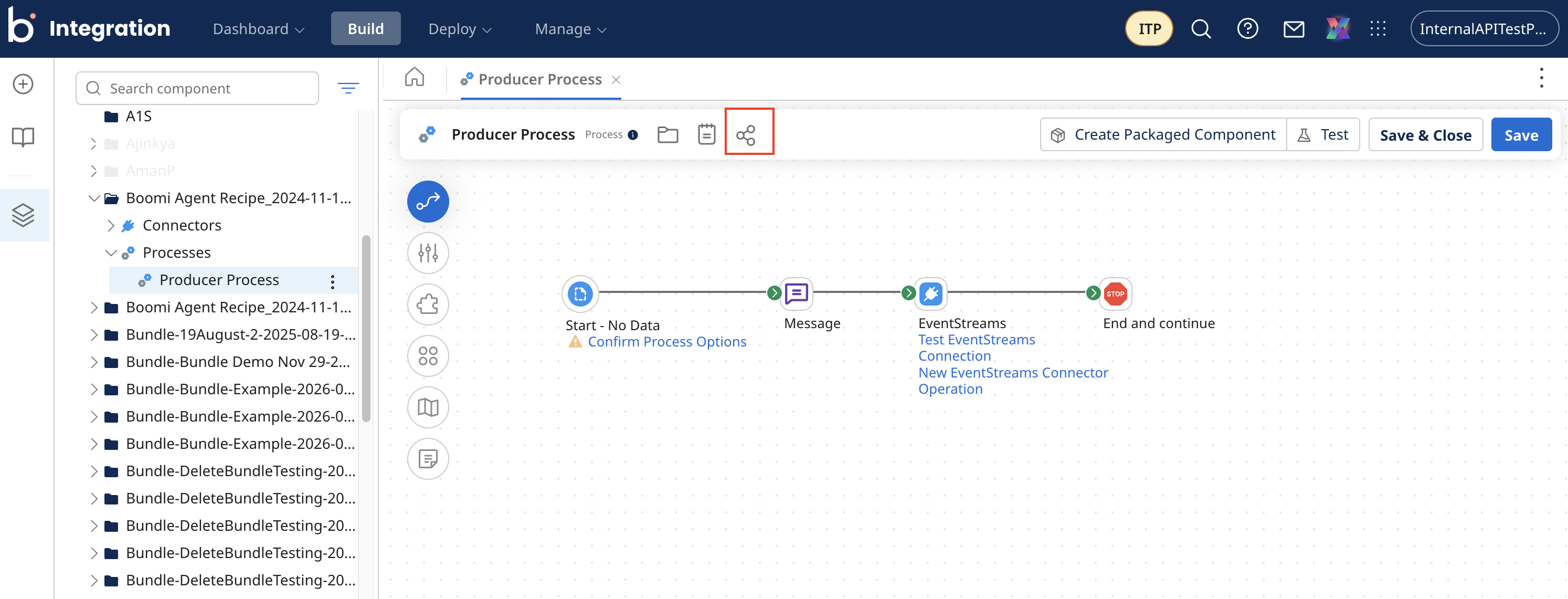1568x599 pixels.
Task: Select the Start - No Data shape
Action: point(579,294)
